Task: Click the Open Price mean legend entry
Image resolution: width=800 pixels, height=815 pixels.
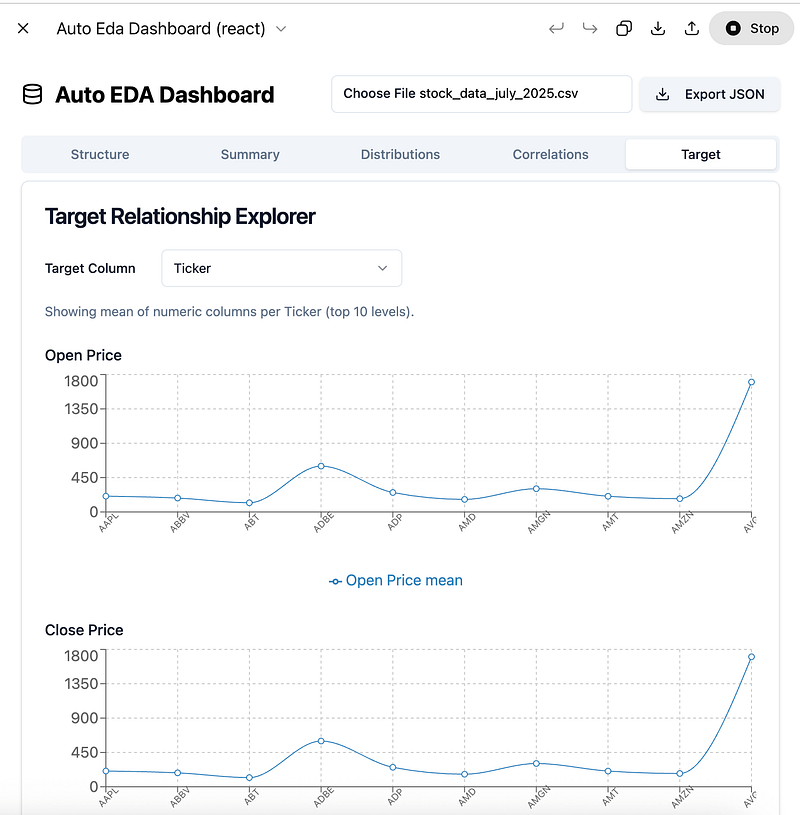Action: 396,581
